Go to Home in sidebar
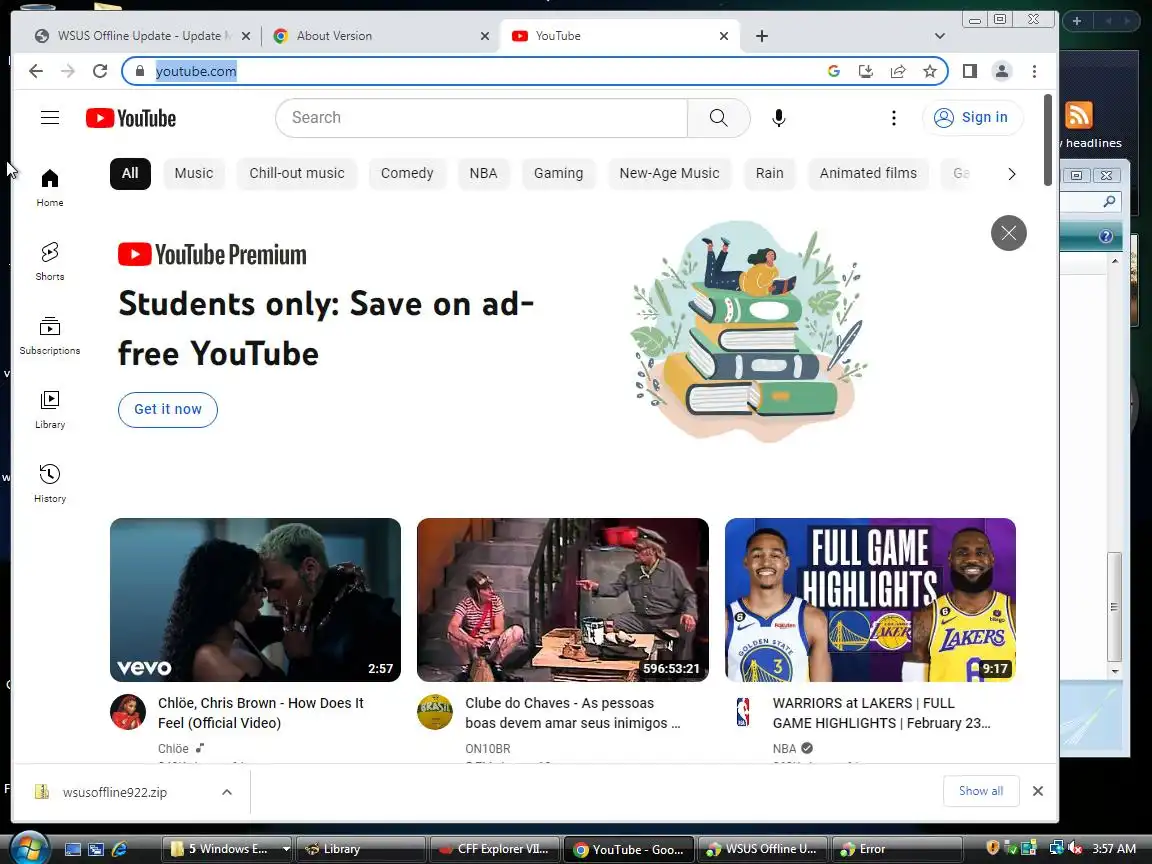 (x=50, y=187)
